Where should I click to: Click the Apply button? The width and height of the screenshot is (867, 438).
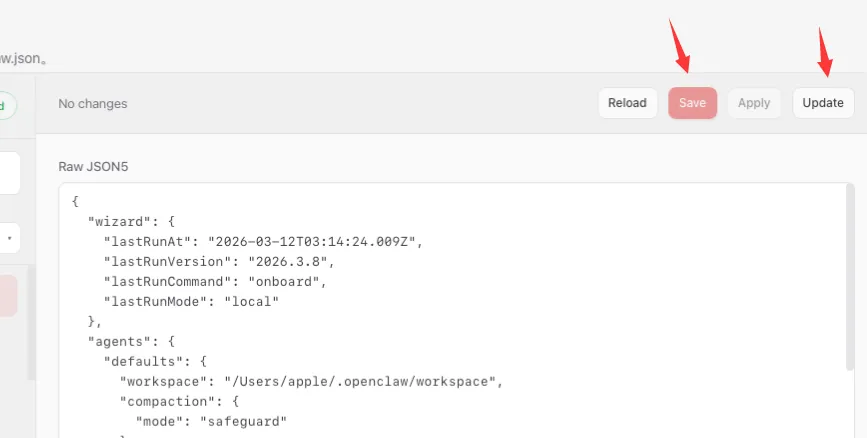tap(754, 103)
